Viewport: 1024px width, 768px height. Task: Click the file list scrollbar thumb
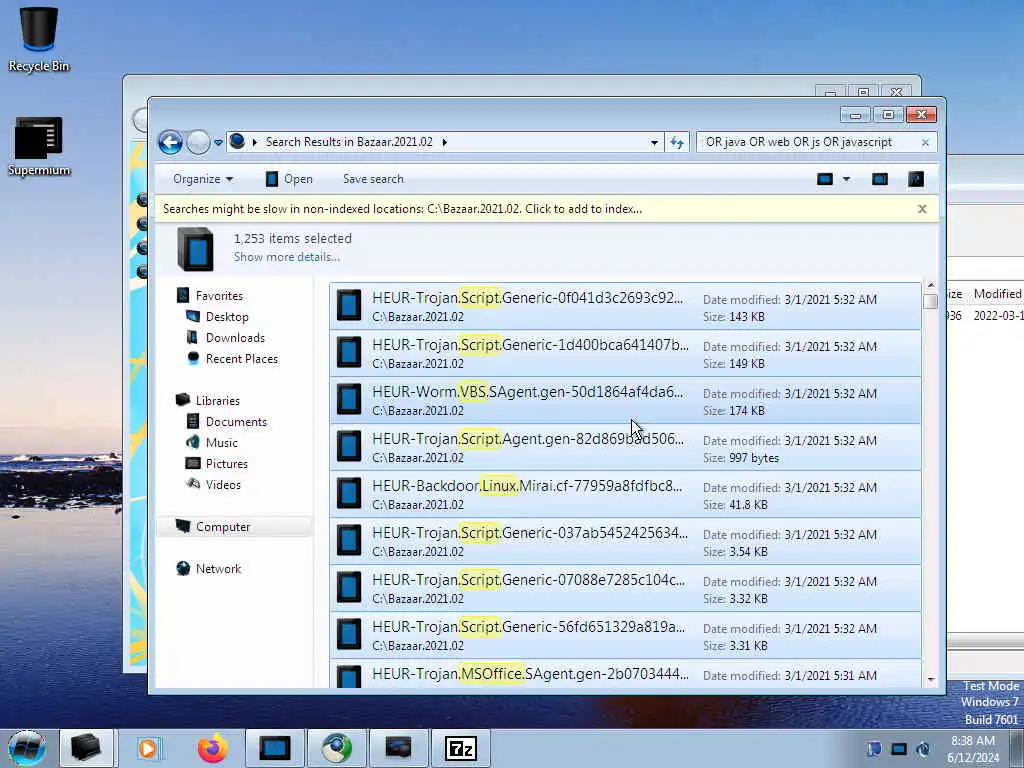tap(931, 301)
